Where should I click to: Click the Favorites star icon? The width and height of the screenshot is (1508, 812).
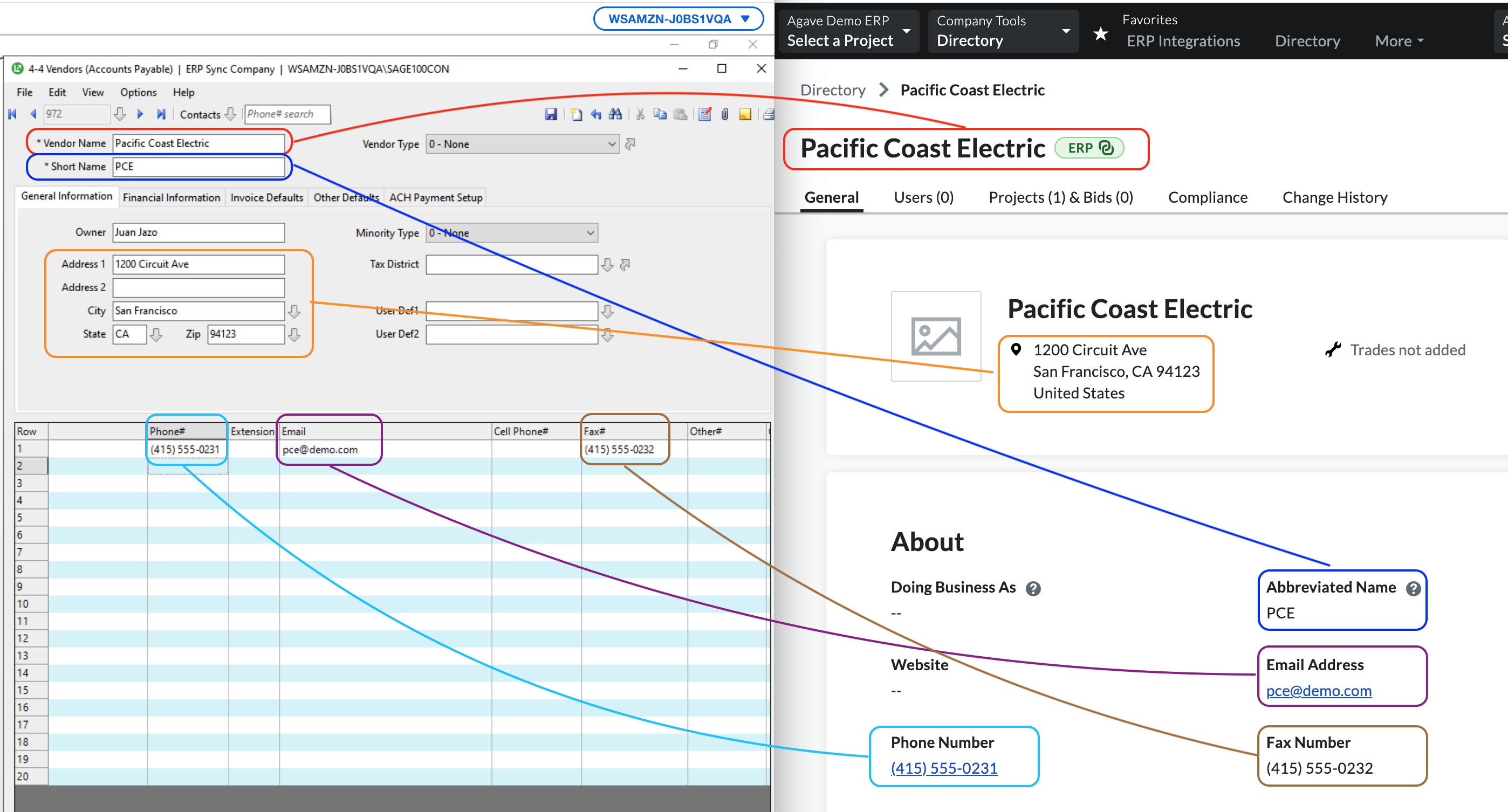tap(1101, 33)
